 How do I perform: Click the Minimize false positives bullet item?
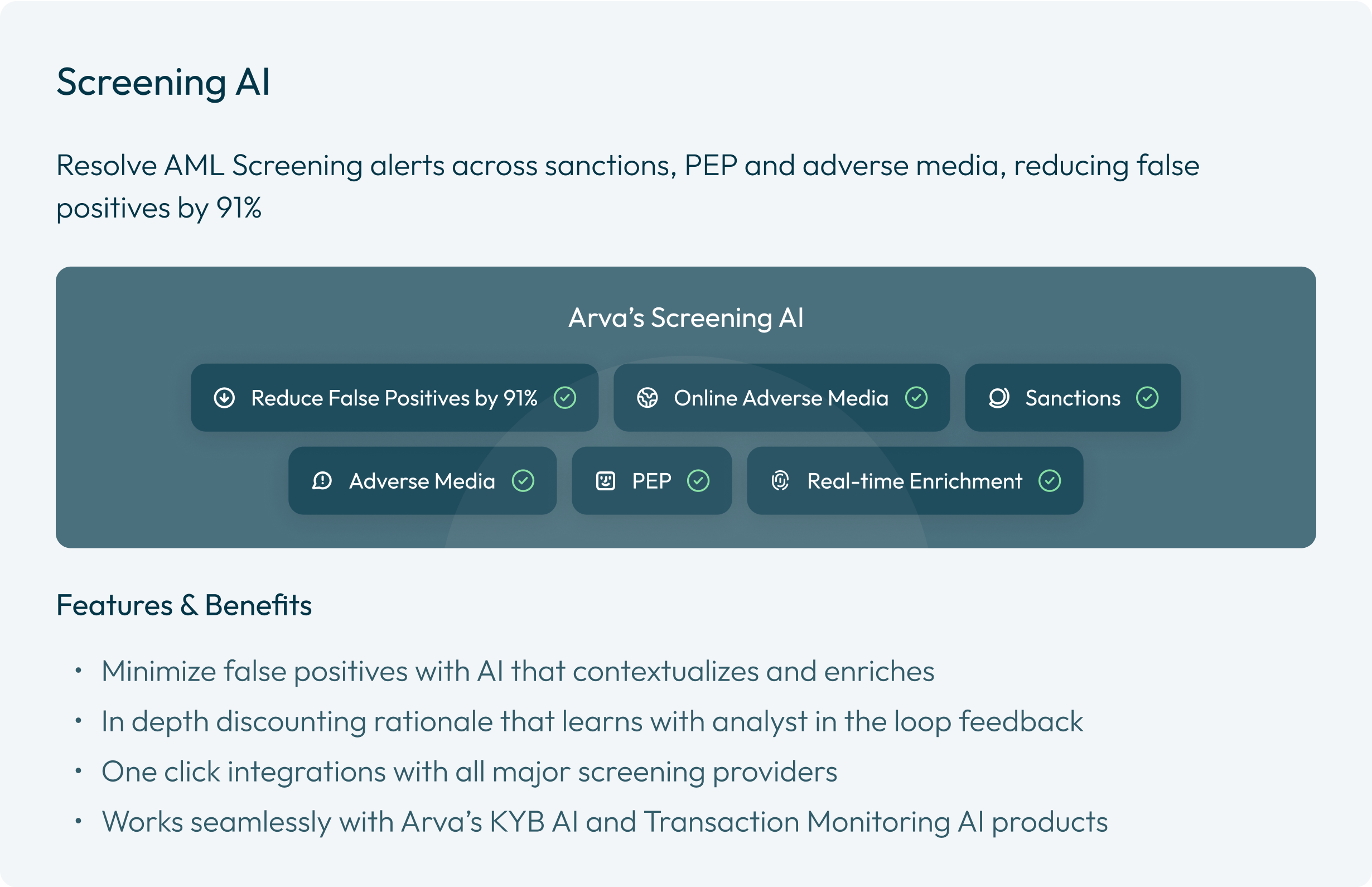tap(517, 672)
